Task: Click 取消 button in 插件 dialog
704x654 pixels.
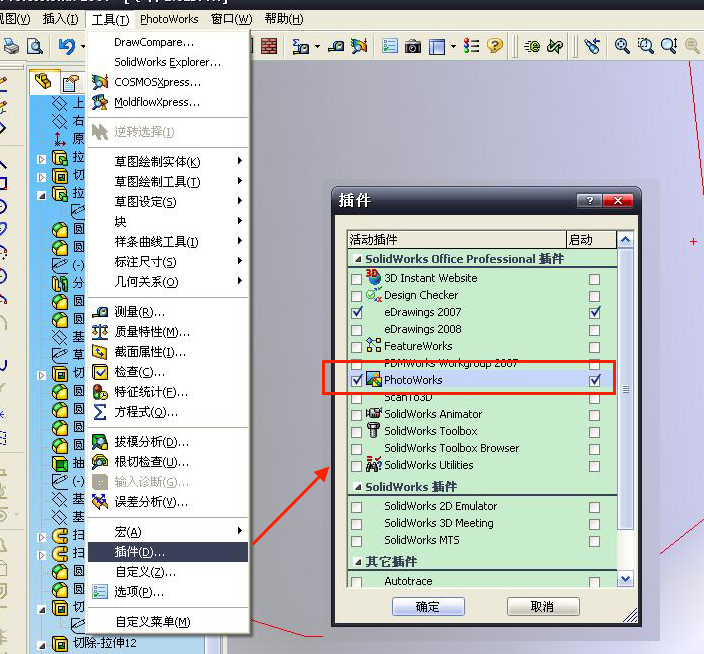Action: pos(543,606)
